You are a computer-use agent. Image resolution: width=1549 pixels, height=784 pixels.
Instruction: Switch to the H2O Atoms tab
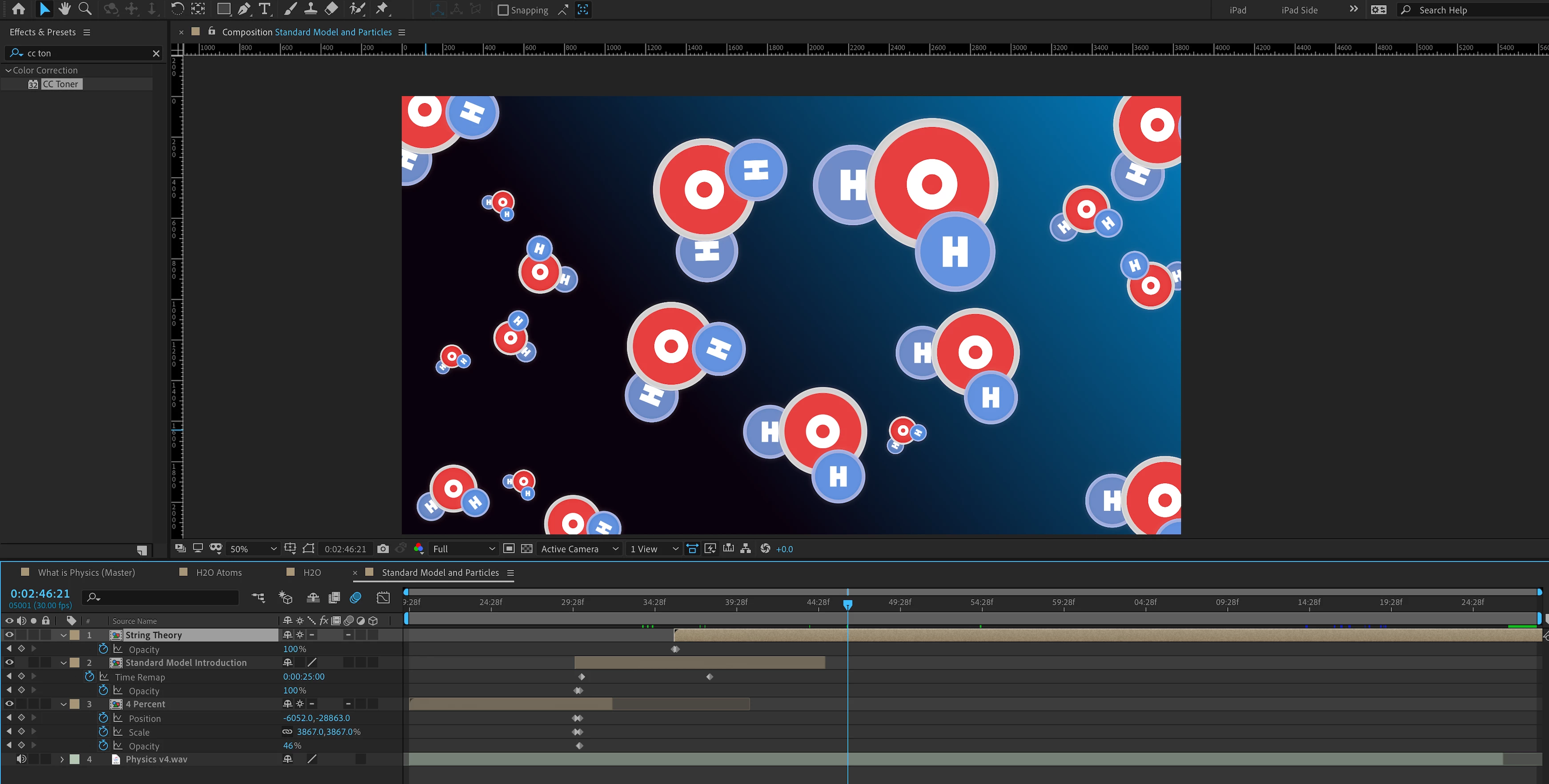[218, 572]
